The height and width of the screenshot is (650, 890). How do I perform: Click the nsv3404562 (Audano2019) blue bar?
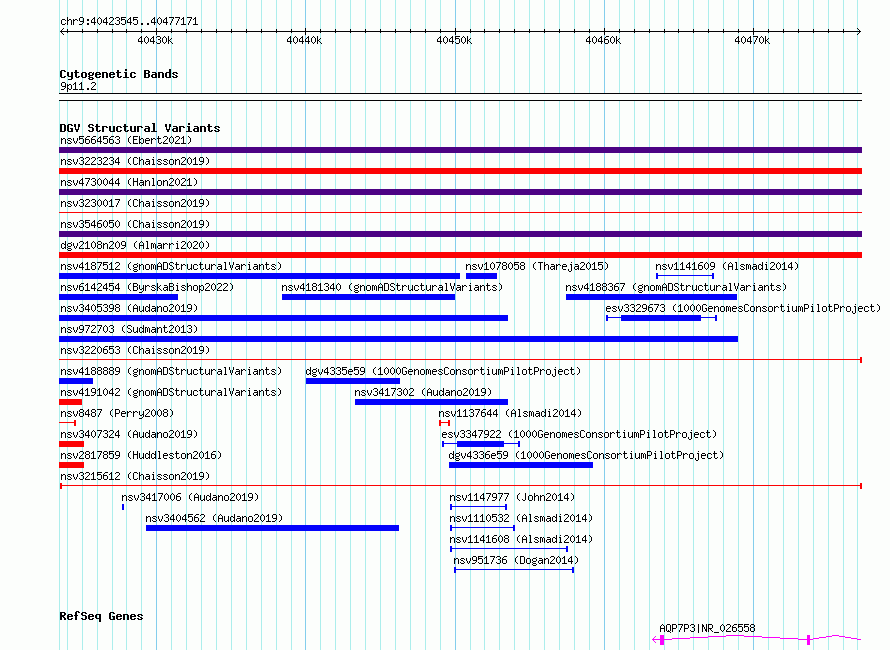click(272, 528)
